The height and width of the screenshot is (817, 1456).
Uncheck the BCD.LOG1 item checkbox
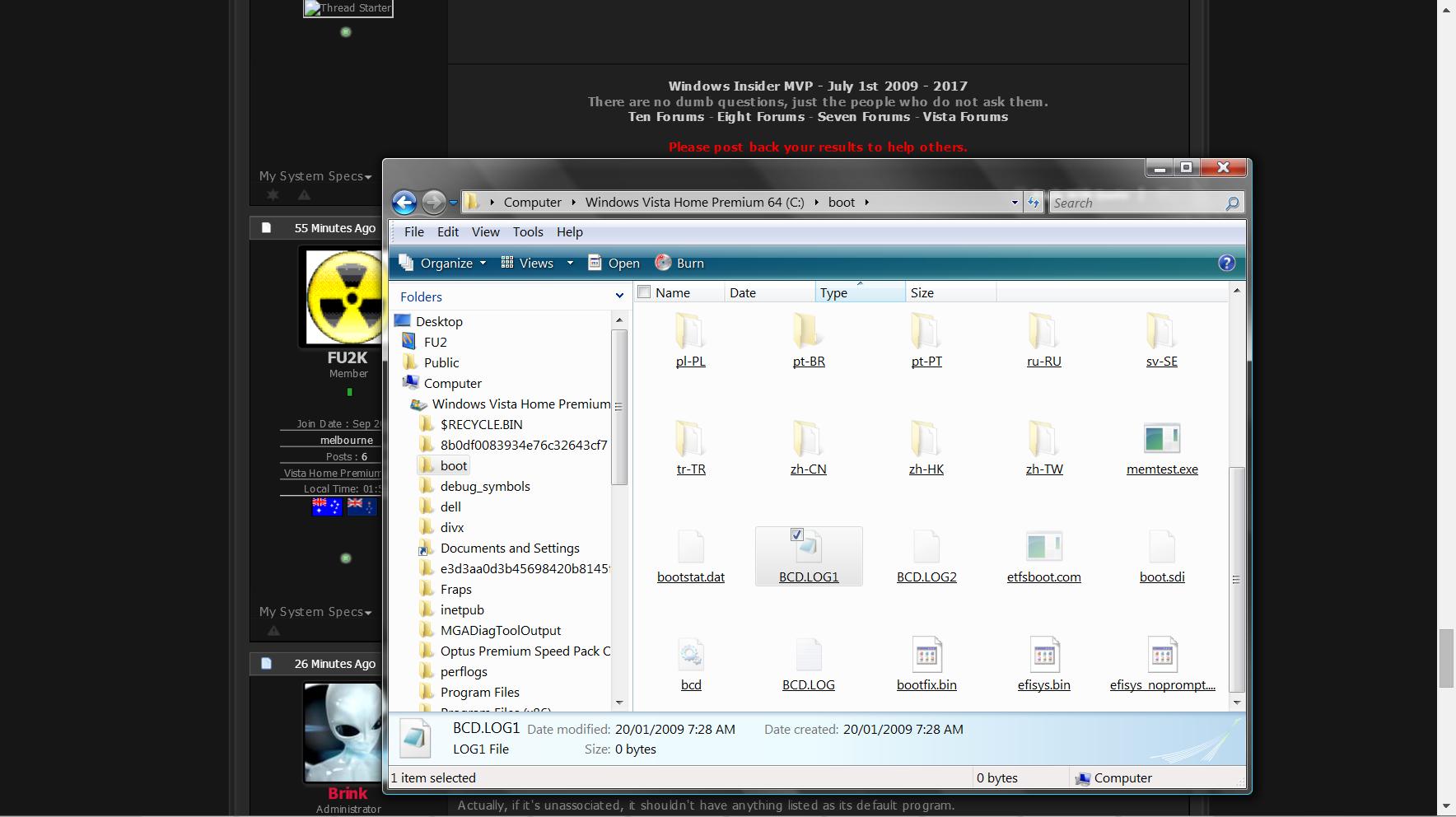[796, 535]
